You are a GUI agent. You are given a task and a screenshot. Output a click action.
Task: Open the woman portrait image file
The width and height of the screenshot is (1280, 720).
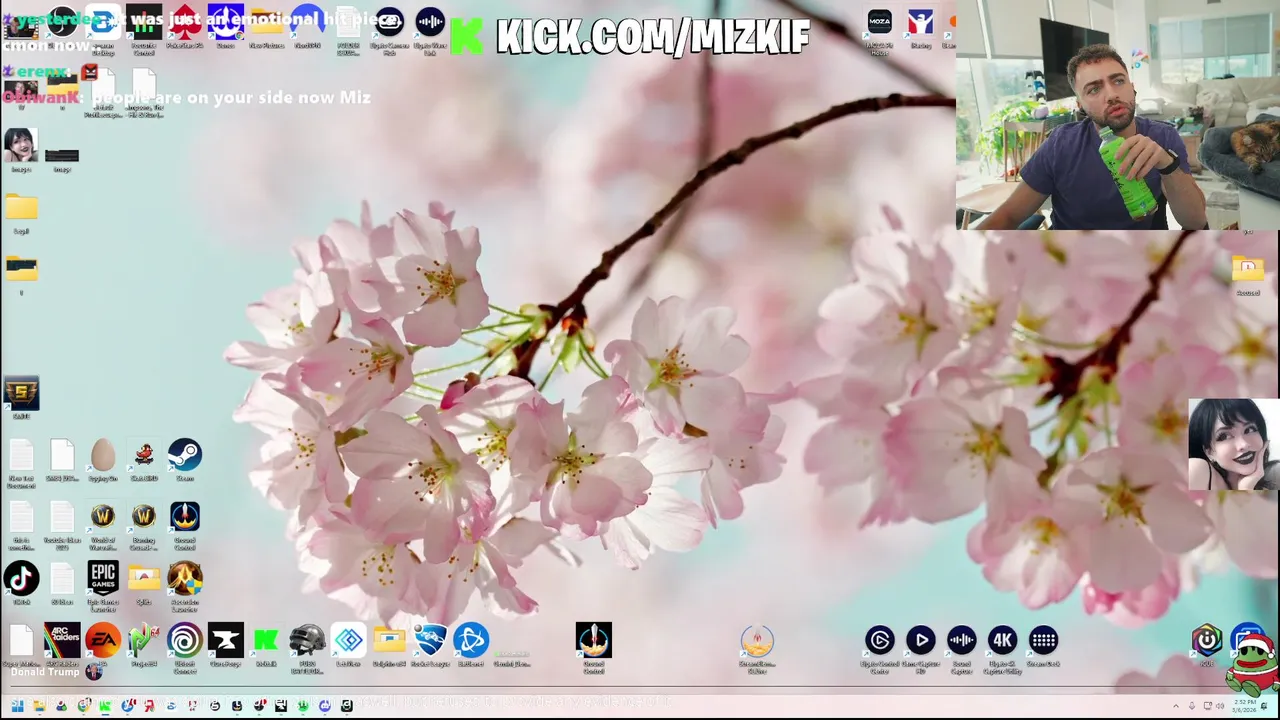coord(21,145)
